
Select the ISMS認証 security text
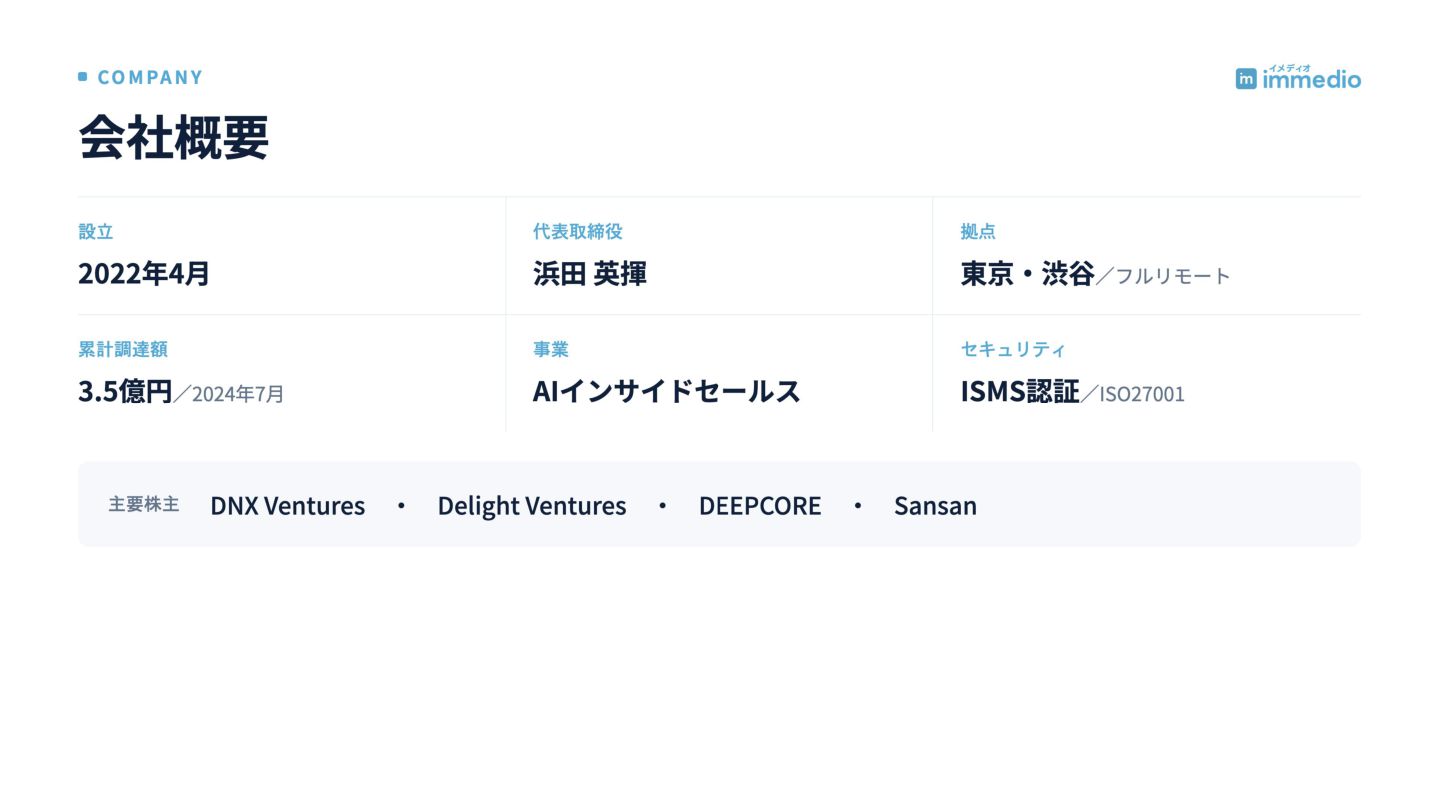point(1020,391)
